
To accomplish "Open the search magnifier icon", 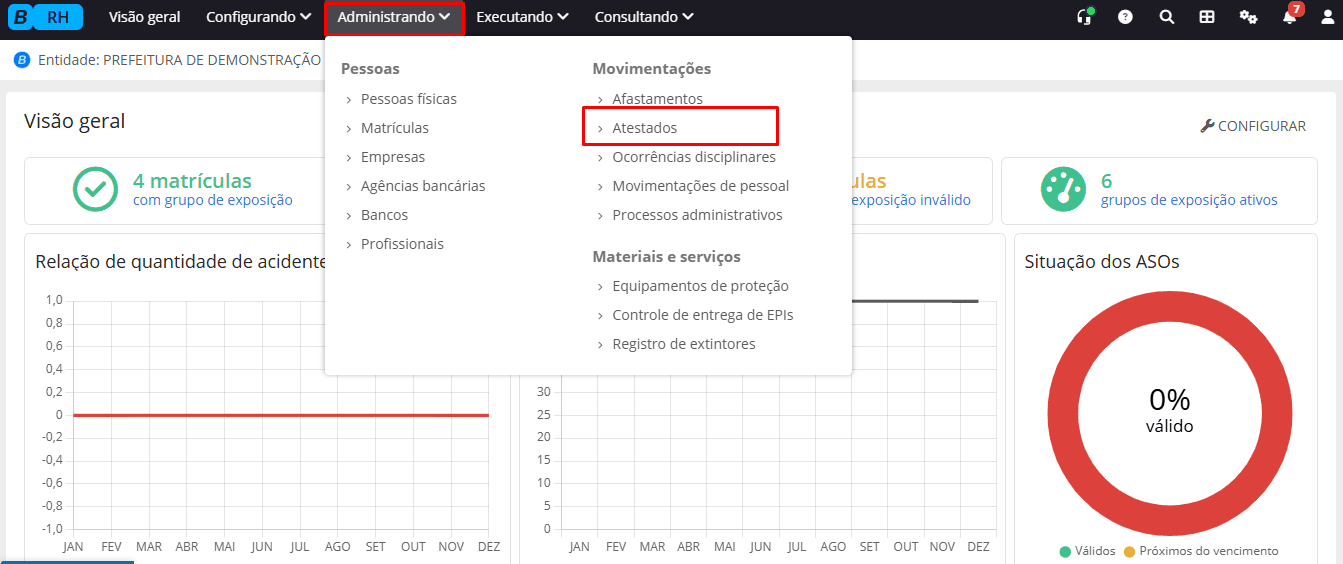I will [1166, 17].
